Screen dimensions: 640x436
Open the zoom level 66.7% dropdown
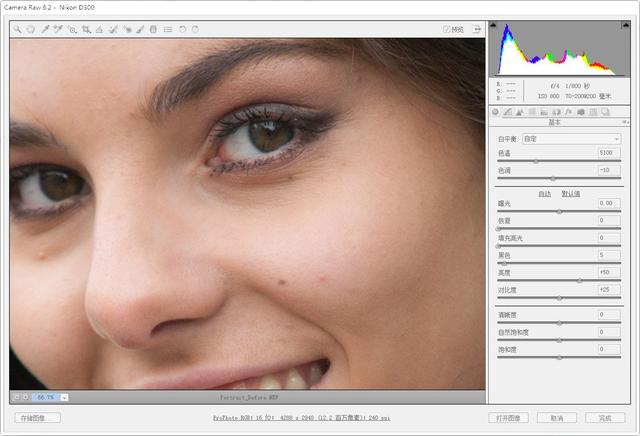(x=64, y=397)
